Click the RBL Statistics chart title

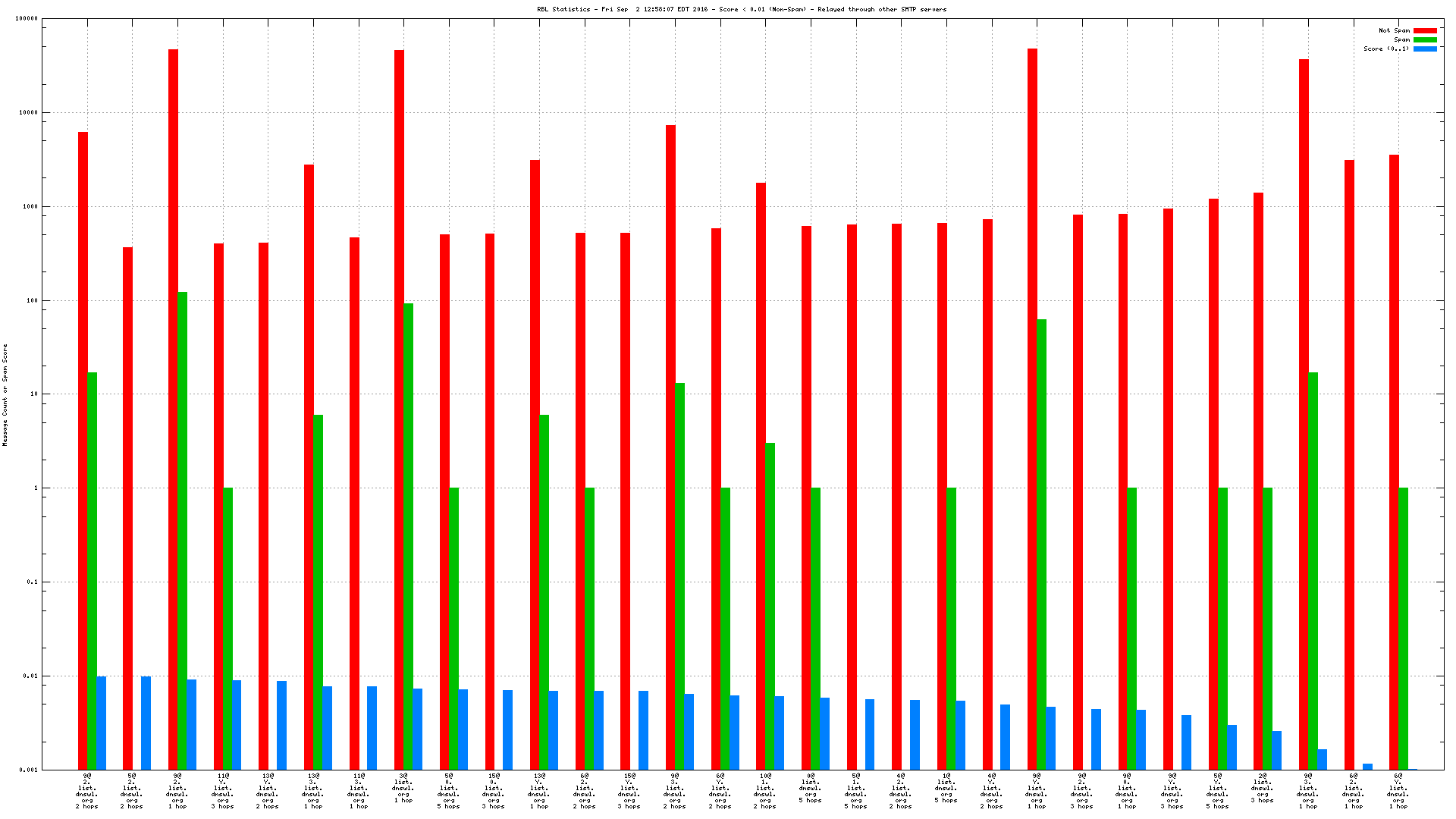coord(741,9)
